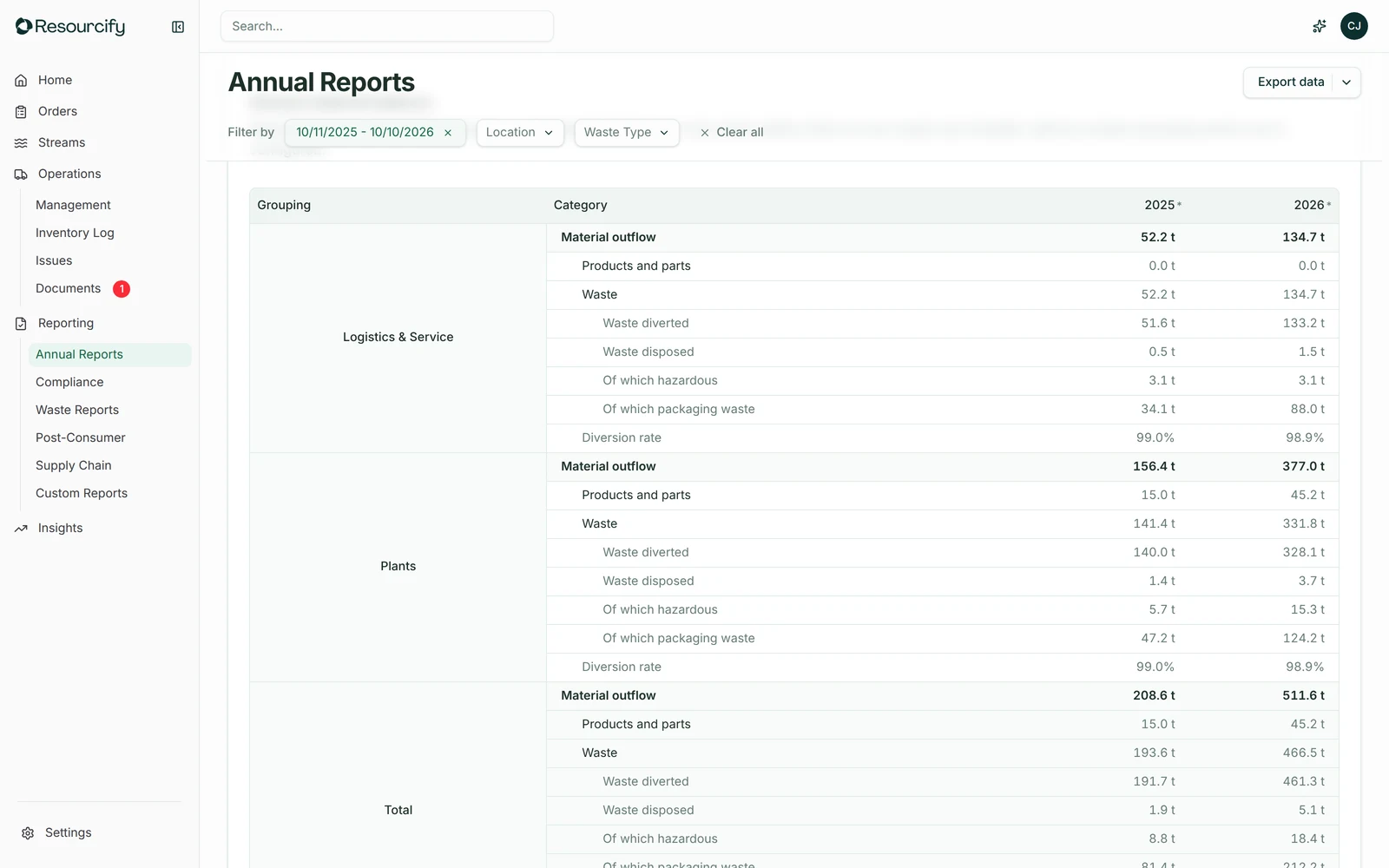This screenshot has height=868, width=1389.
Task: Open the Waste Reports page
Action: tap(77, 410)
